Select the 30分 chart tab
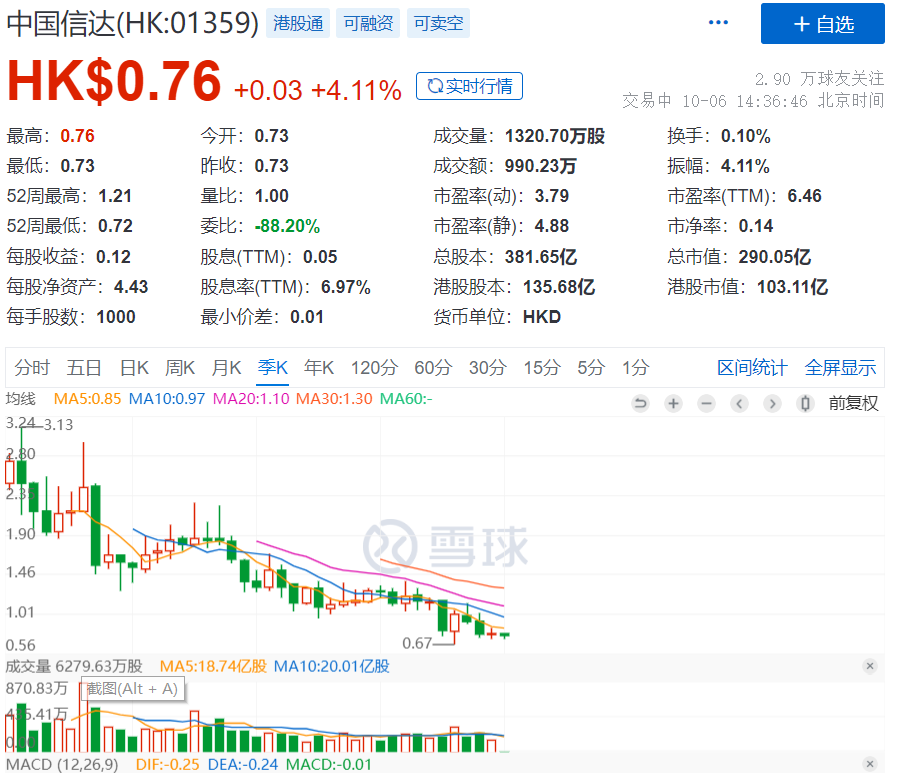Viewport: 912px width, 773px height. (x=487, y=368)
